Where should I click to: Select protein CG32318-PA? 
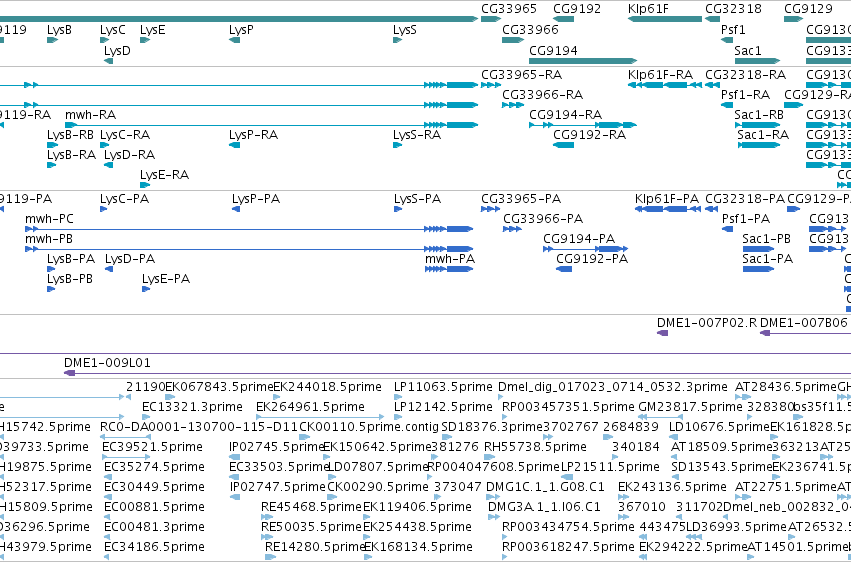(712, 209)
